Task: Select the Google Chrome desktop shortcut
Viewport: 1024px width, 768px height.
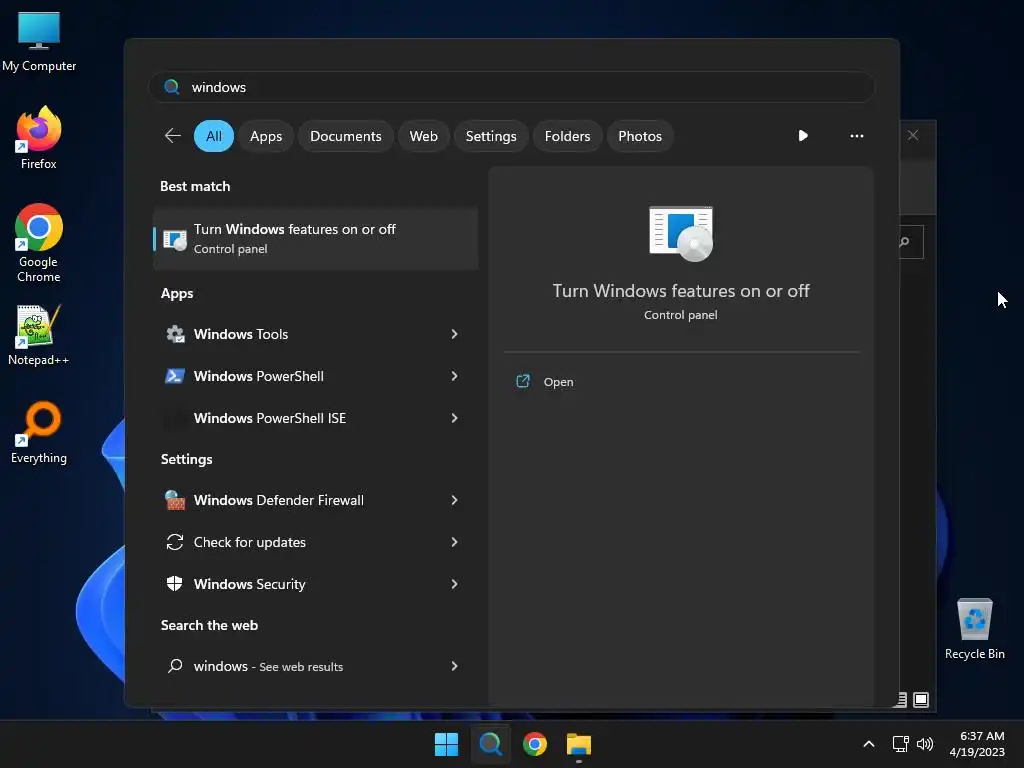Action: [x=39, y=242]
